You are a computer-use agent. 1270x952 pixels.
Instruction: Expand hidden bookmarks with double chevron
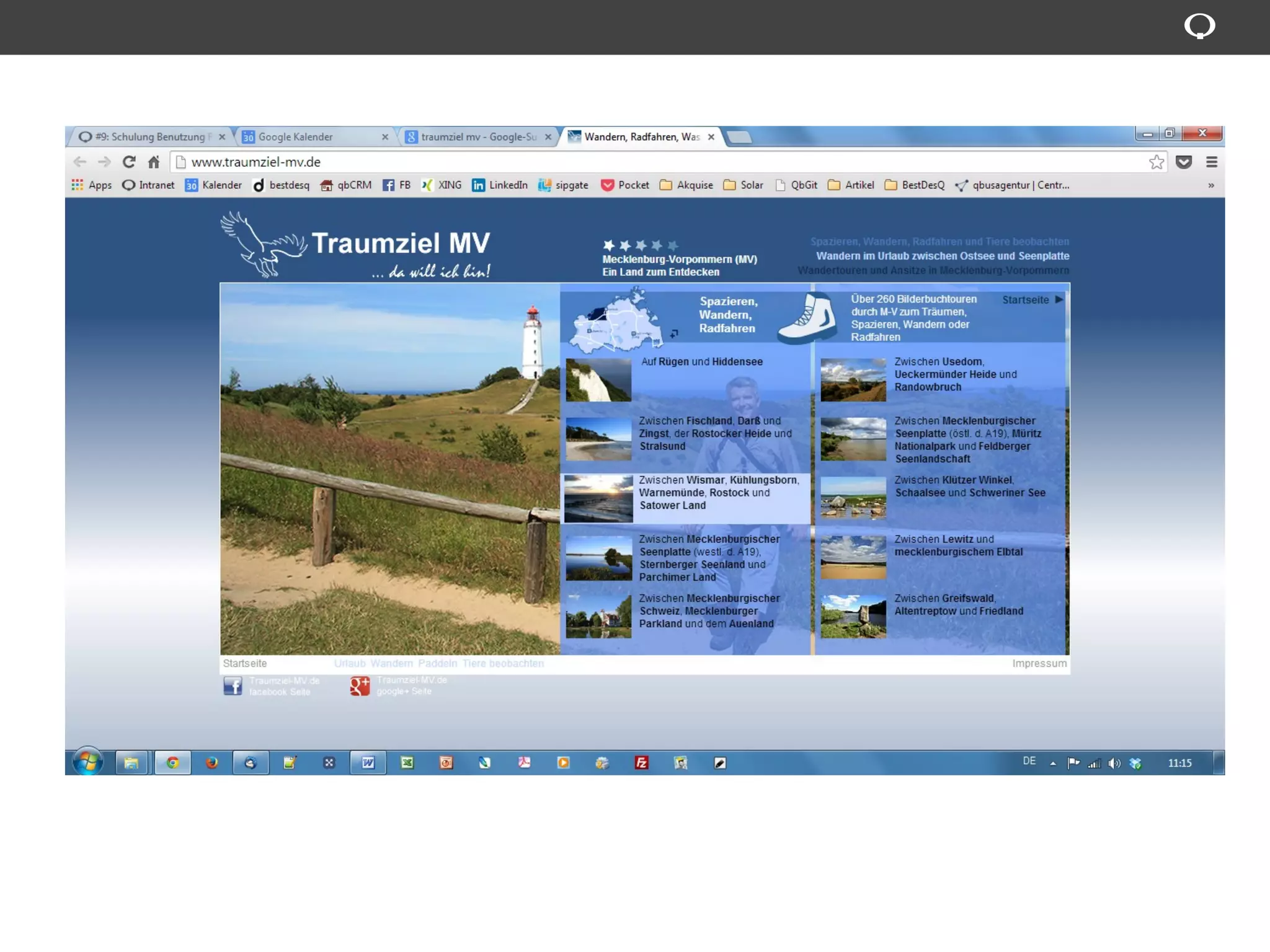pyautogui.click(x=1210, y=185)
